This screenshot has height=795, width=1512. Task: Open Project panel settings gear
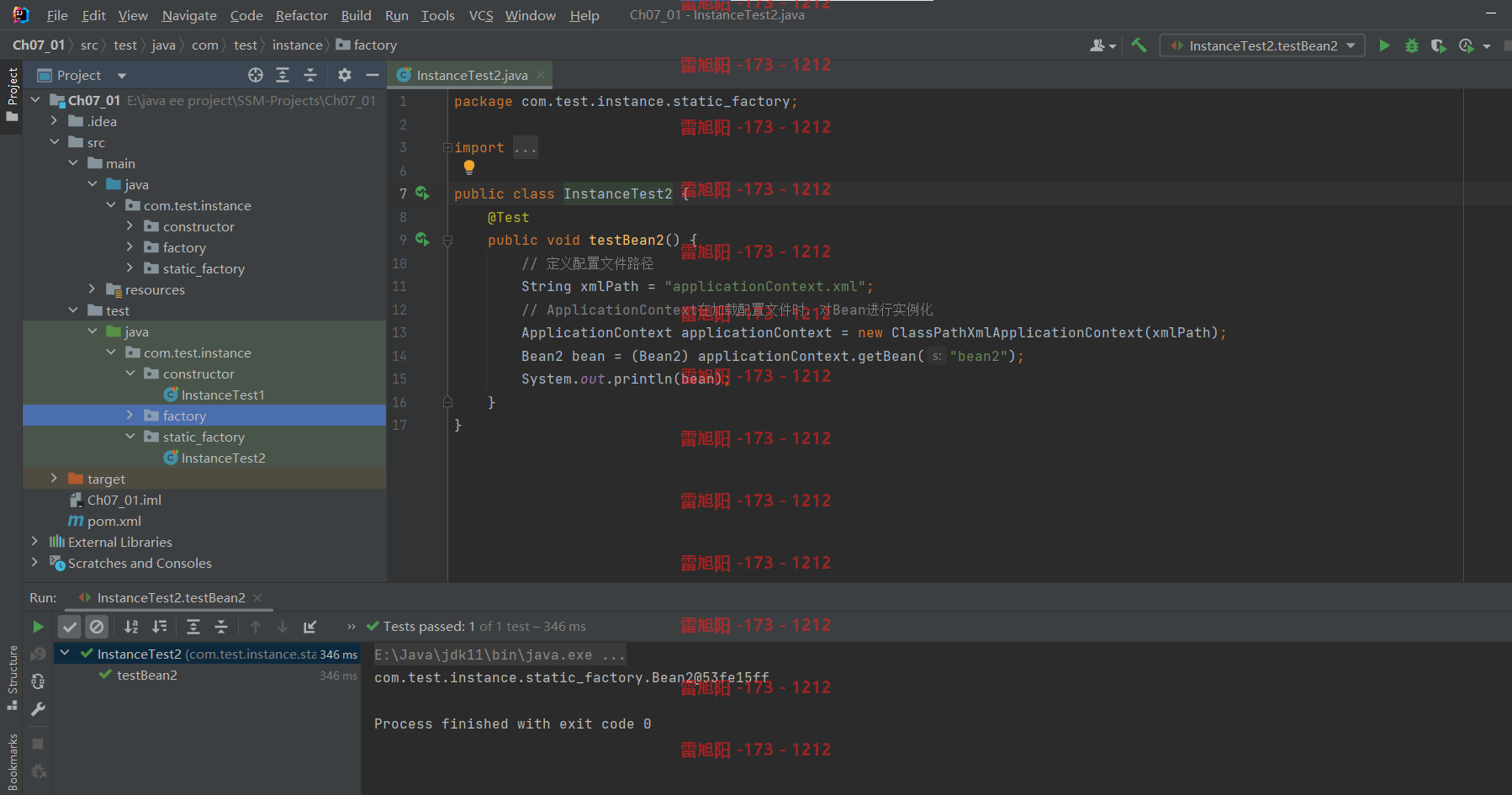[345, 75]
